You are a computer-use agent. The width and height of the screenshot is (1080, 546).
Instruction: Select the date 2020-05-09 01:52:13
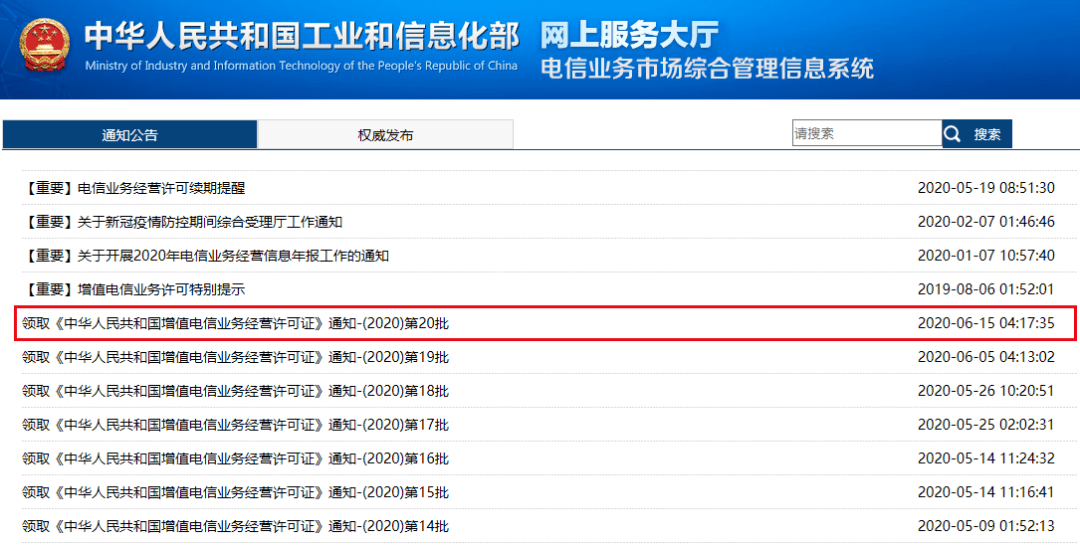pos(986,525)
